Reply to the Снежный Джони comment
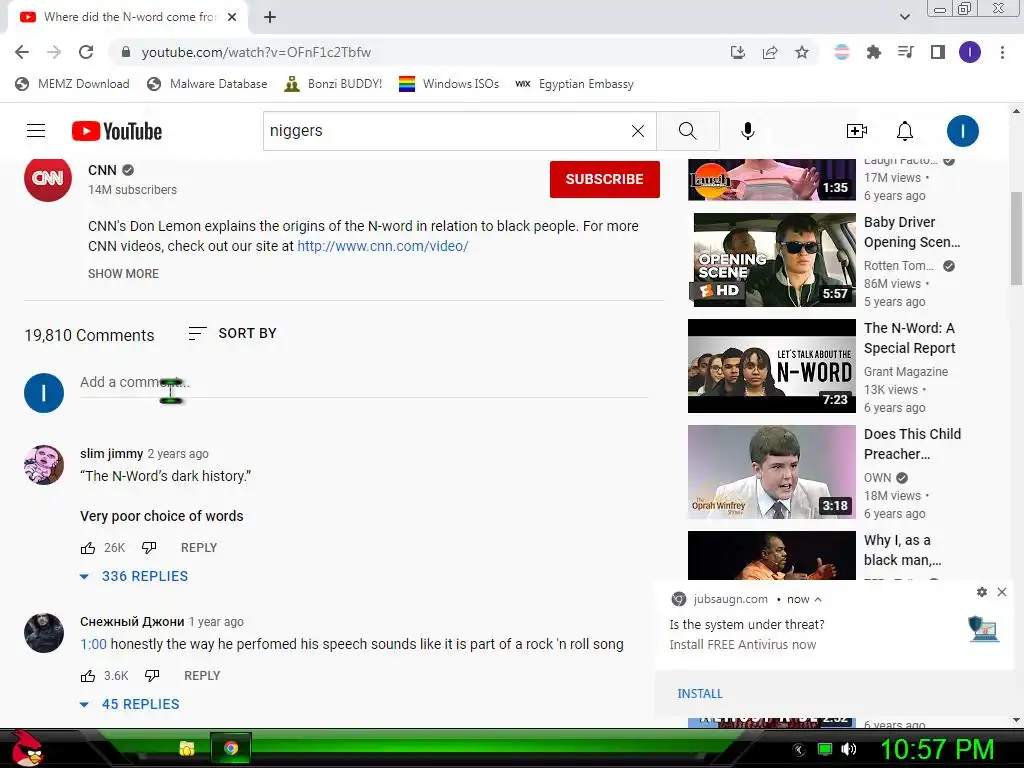 (202, 676)
